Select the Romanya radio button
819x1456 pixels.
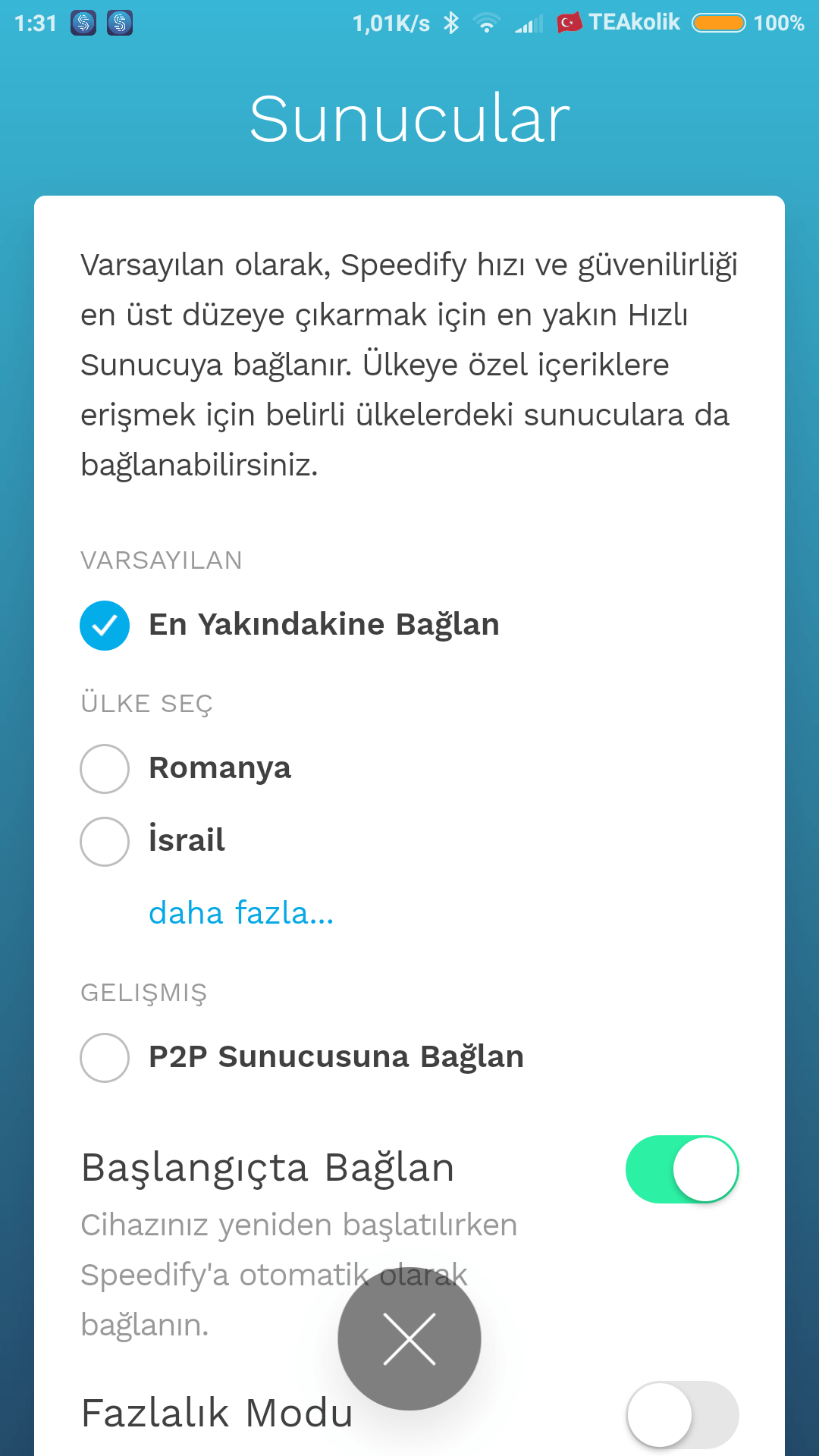point(105,769)
